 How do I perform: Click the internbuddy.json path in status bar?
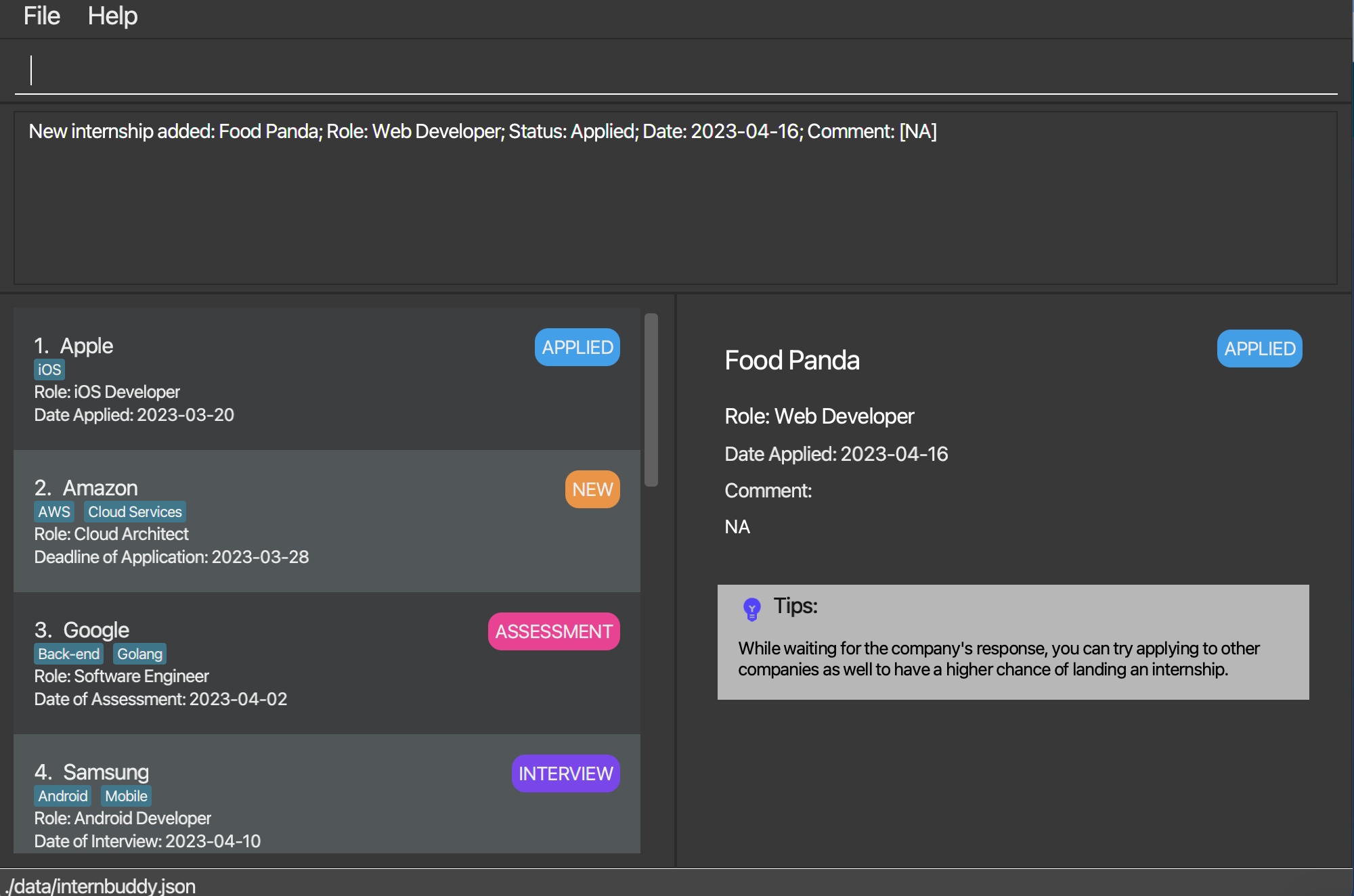102,886
